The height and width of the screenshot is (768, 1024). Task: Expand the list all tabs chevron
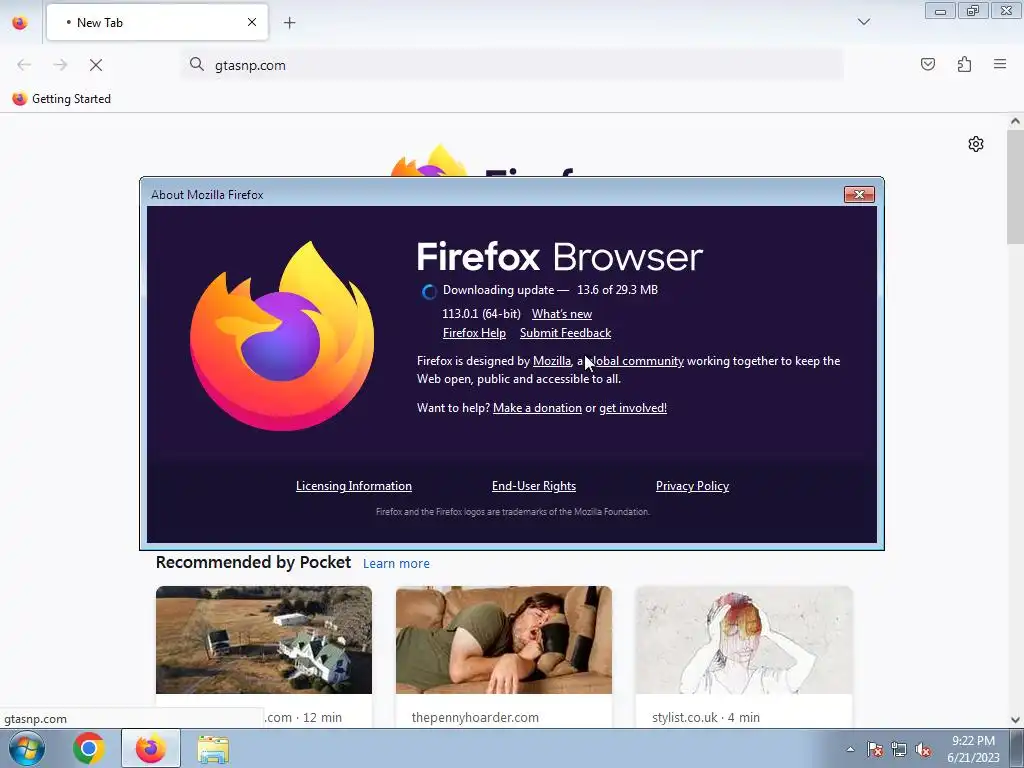(863, 22)
